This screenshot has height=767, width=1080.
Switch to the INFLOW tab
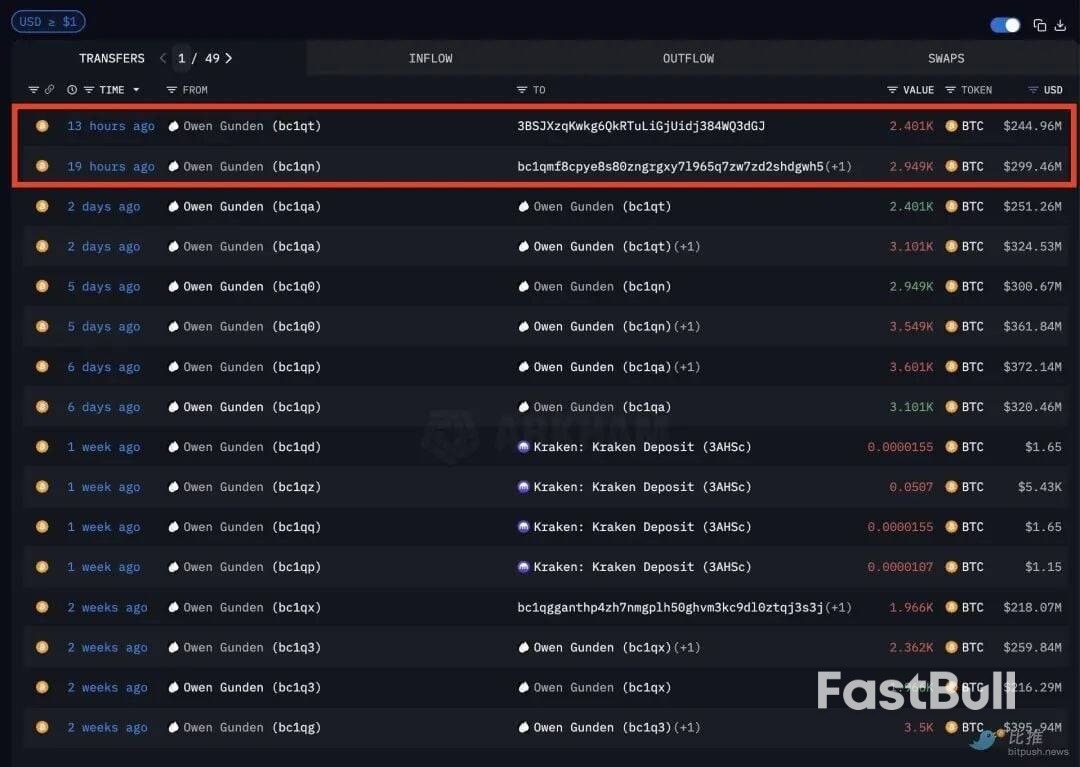pyautogui.click(x=430, y=58)
